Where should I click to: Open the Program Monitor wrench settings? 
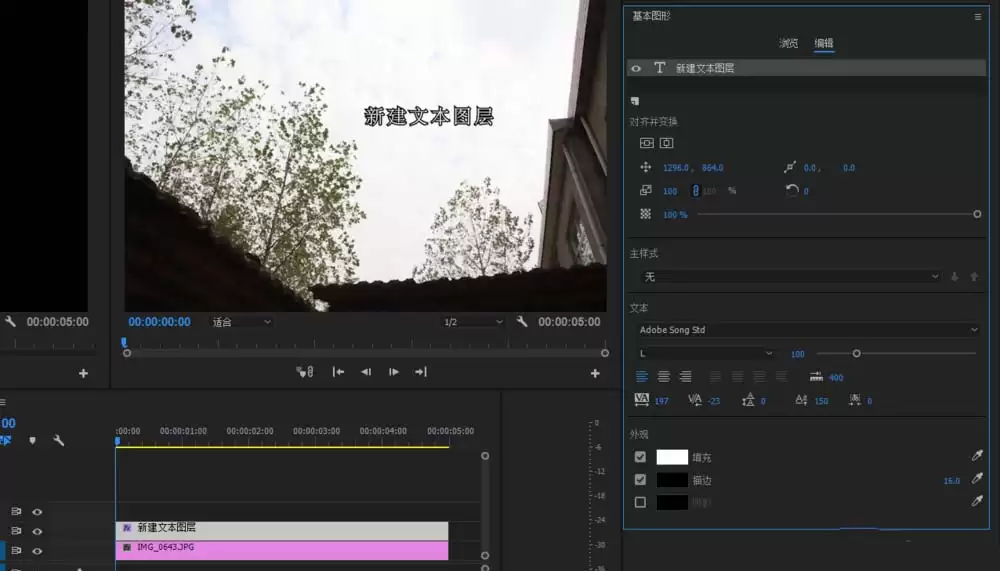[522, 322]
